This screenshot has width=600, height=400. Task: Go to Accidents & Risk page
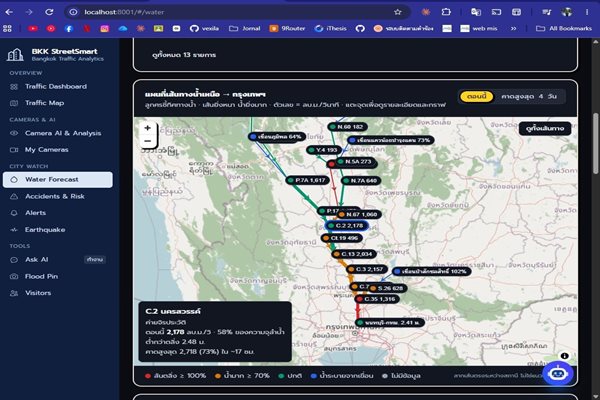click(x=55, y=196)
